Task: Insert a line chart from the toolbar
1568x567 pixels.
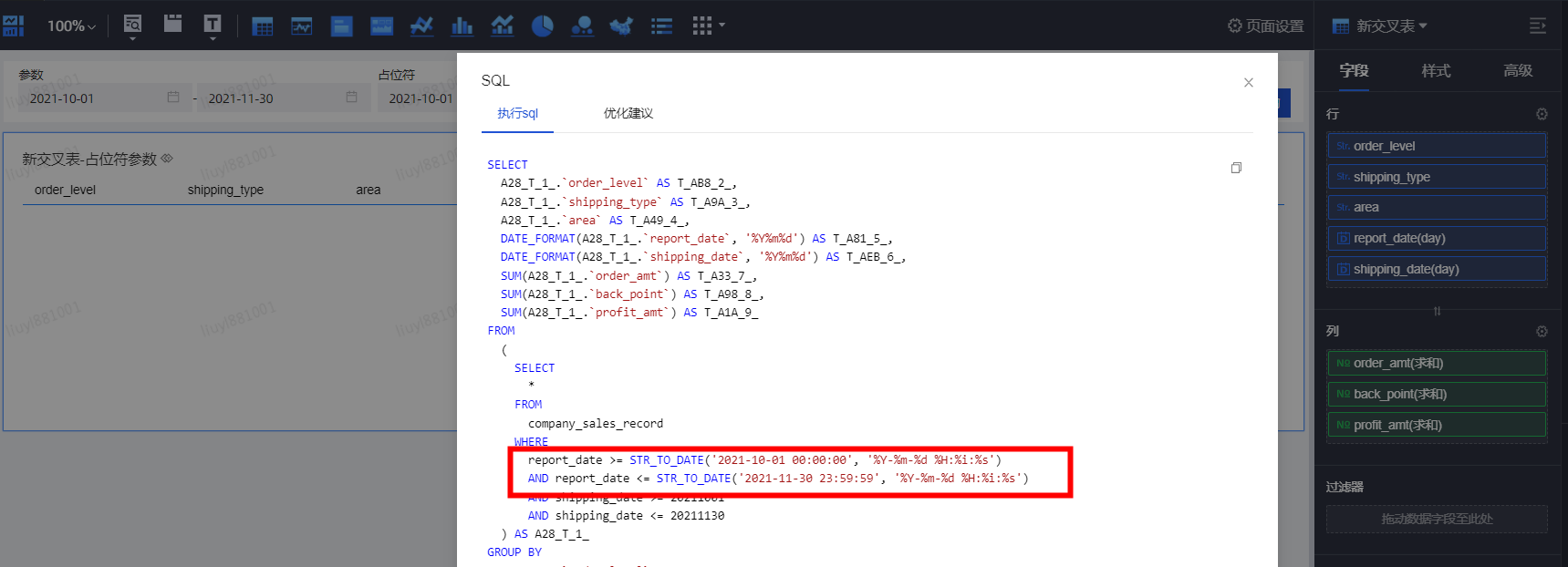Action: (421, 26)
